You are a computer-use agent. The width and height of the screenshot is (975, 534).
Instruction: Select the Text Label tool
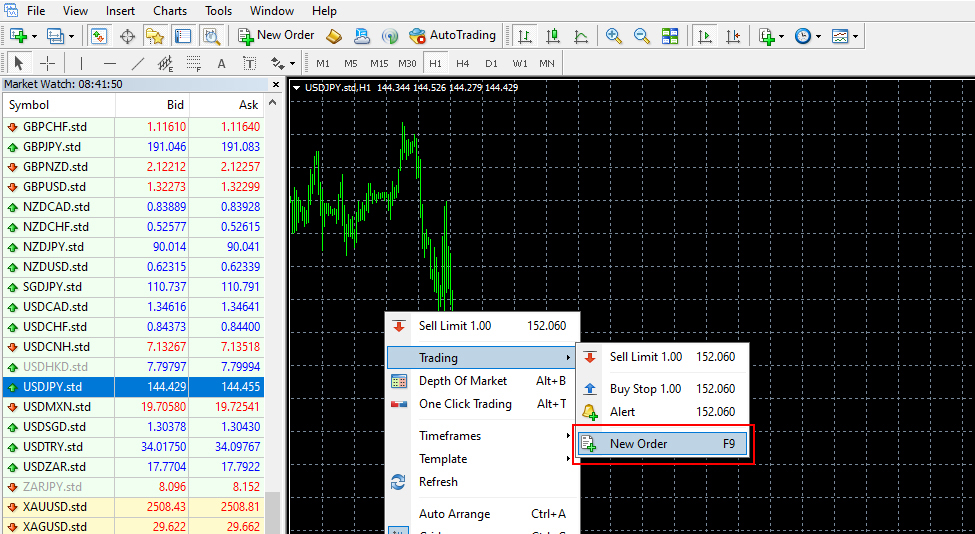tap(249, 63)
